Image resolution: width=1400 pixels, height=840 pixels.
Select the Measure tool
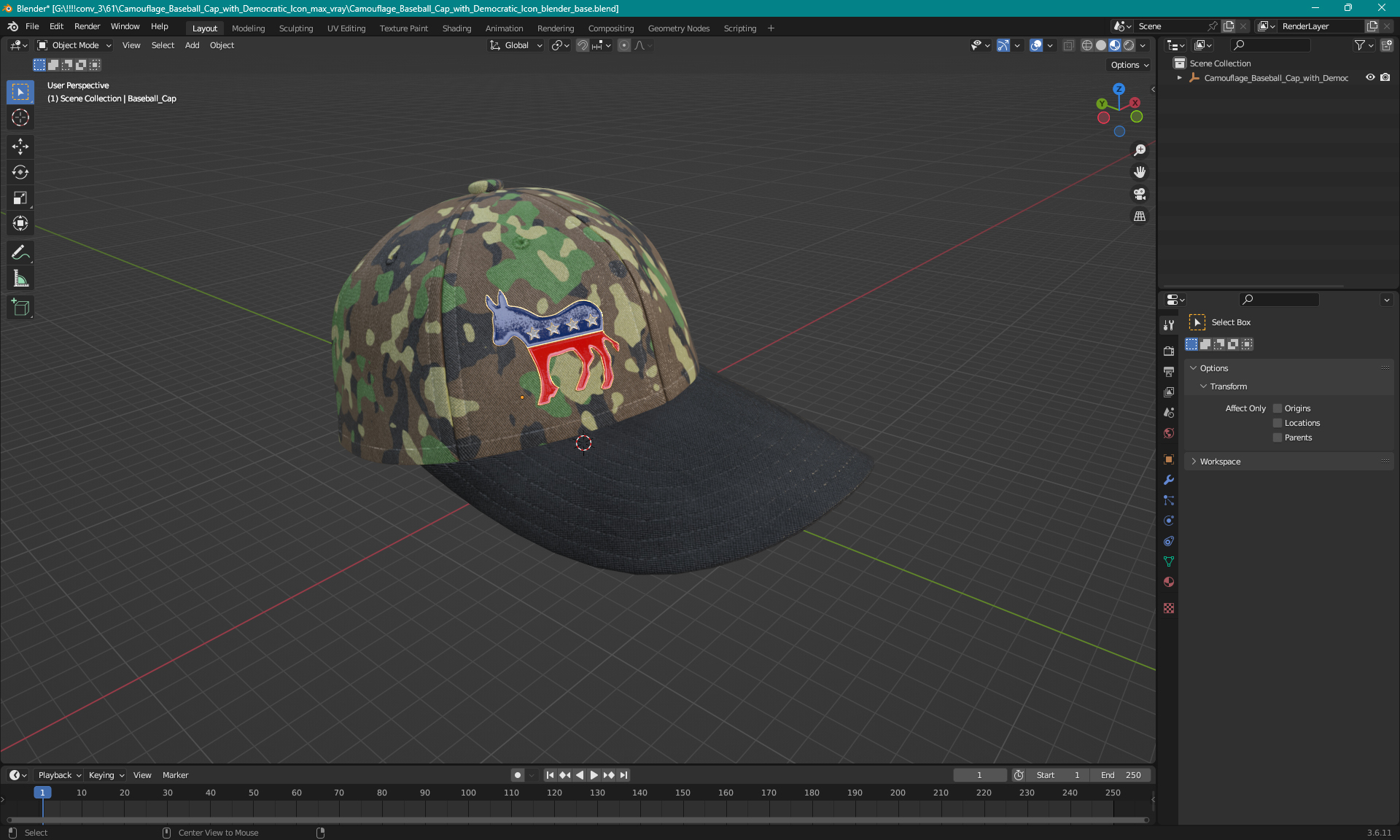click(20, 279)
